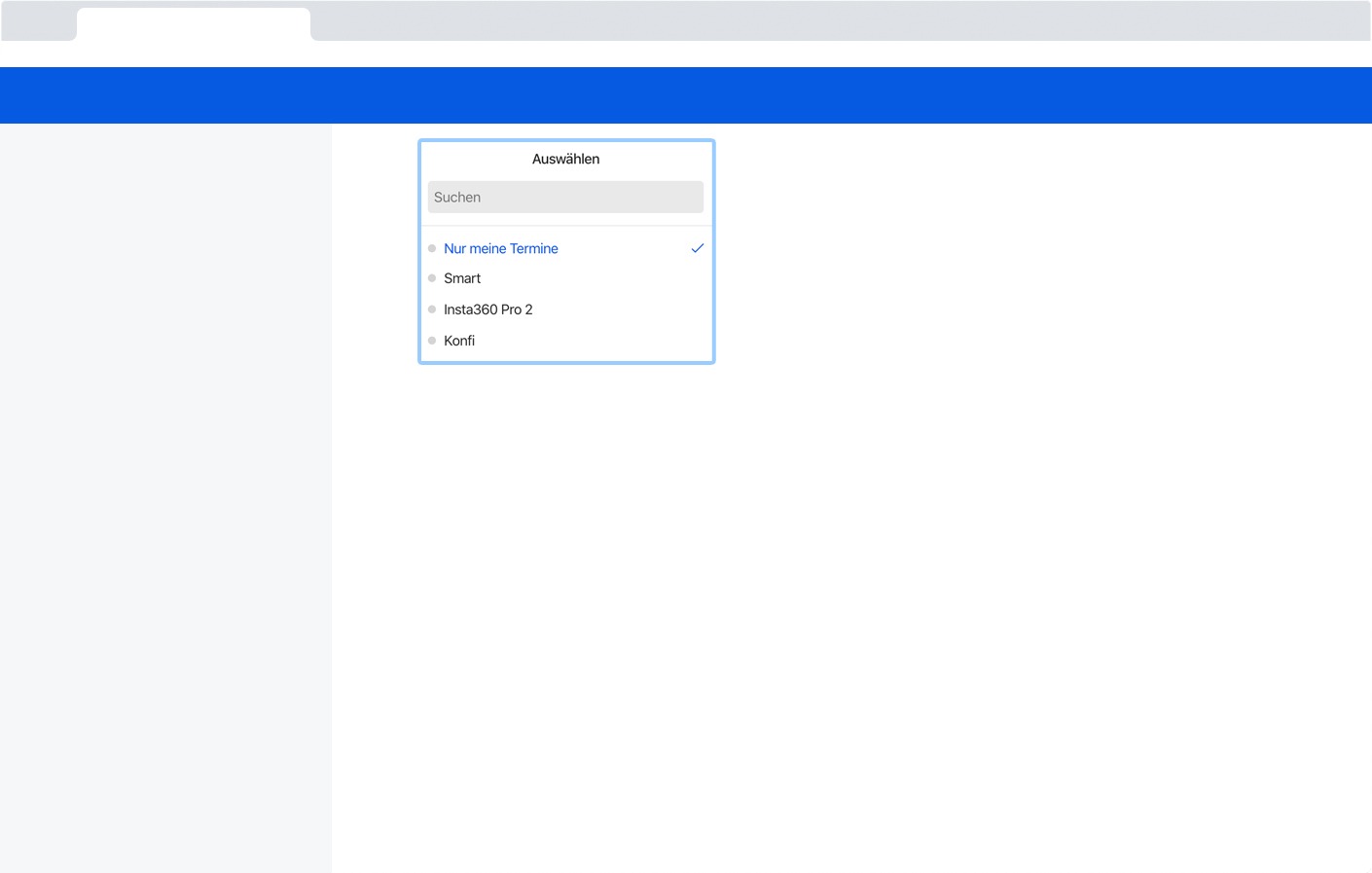Screen dimensions: 1372x873
Task: Select the Nur meine Termine option
Action: (500, 249)
